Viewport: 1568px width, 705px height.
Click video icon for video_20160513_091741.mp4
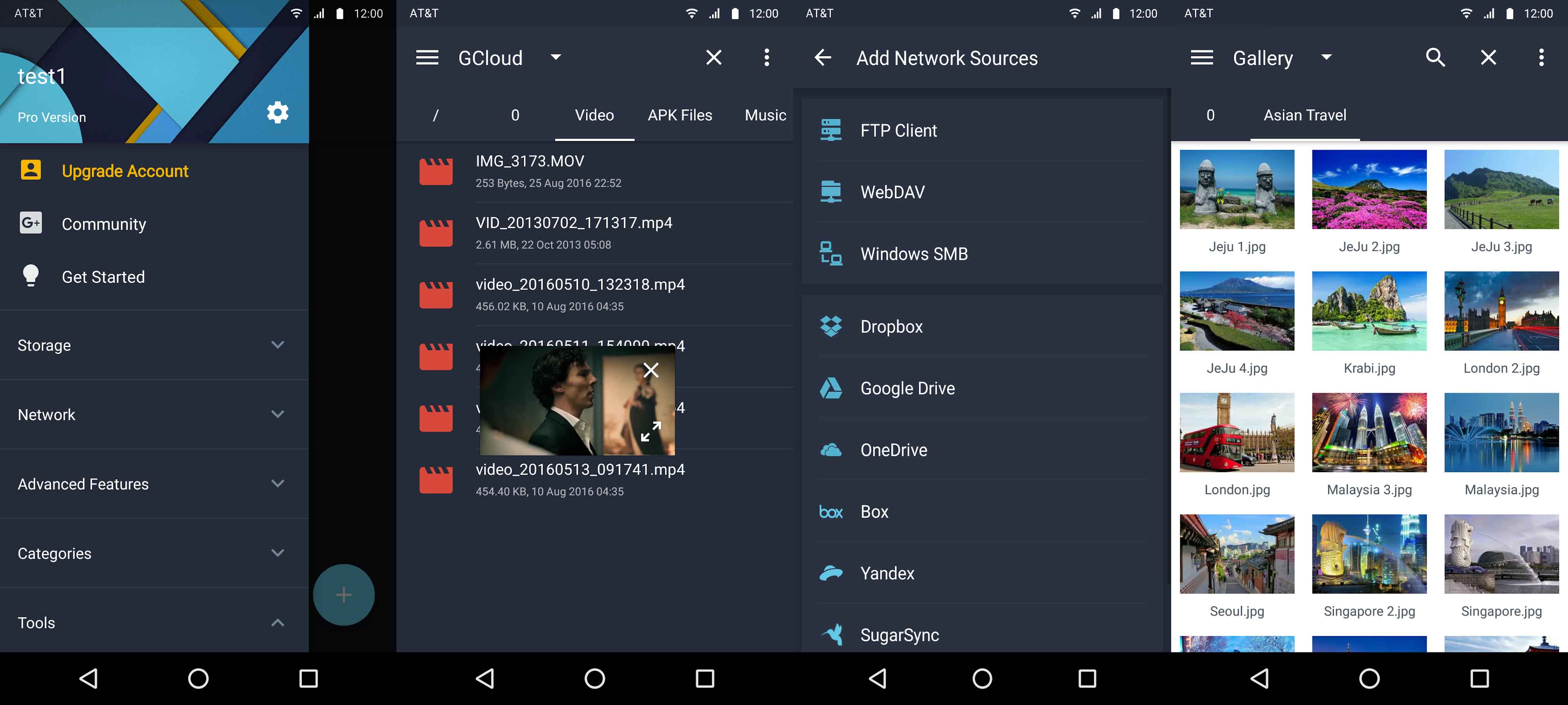tap(436, 479)
